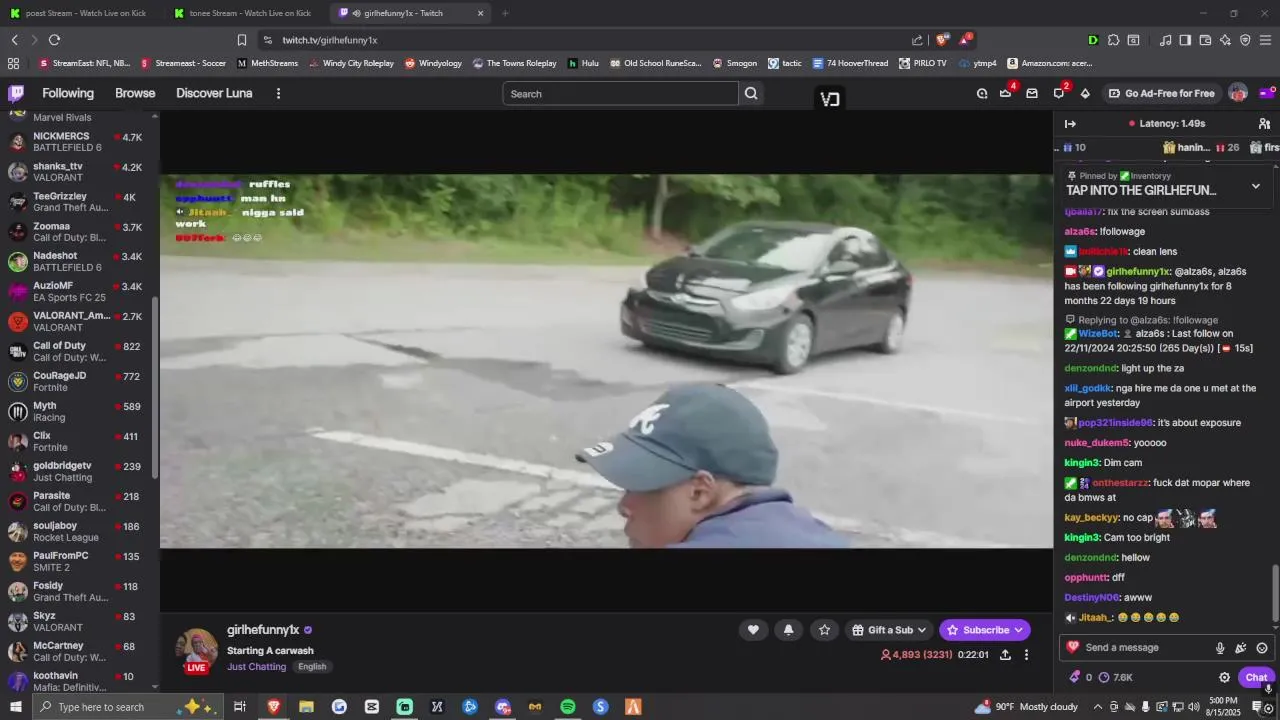The image size is (1280, 720).
Task: Open shanks_ttv channel in sidebar
Action: click(x=80, y=172)
